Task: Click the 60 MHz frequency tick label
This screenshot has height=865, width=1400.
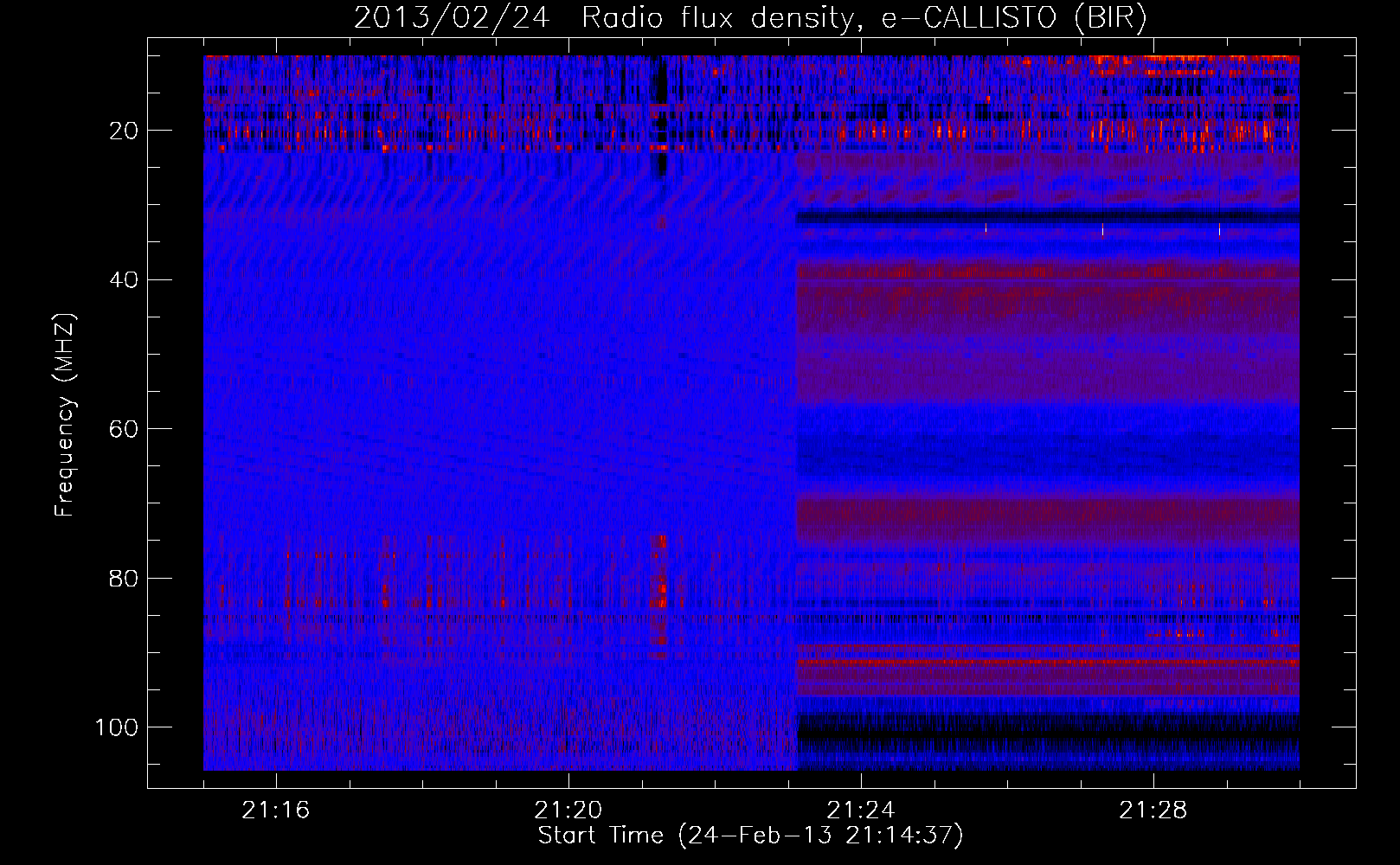Action: 125,429
